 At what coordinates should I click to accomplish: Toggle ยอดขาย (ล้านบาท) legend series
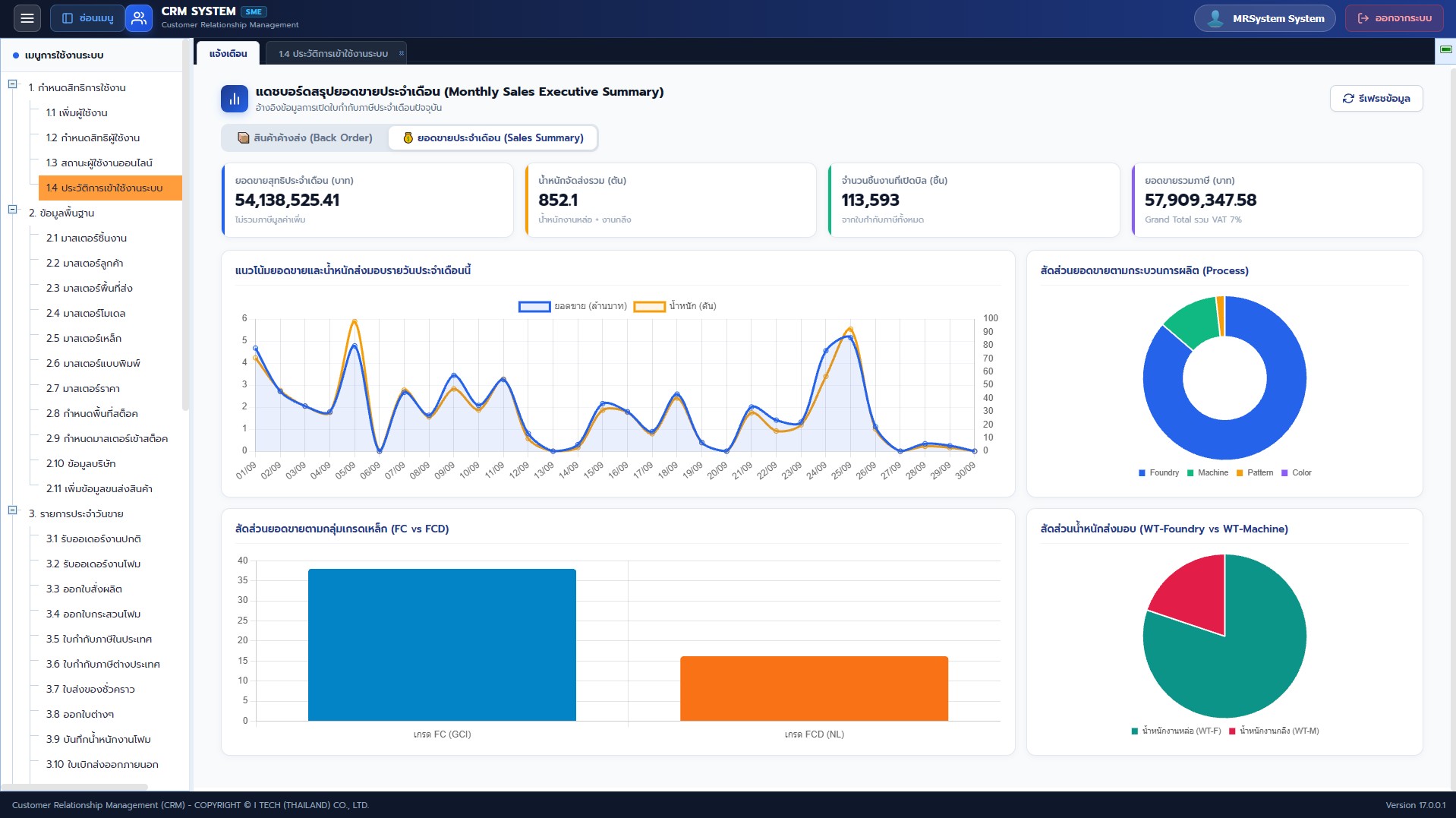[x=572, y=306]
